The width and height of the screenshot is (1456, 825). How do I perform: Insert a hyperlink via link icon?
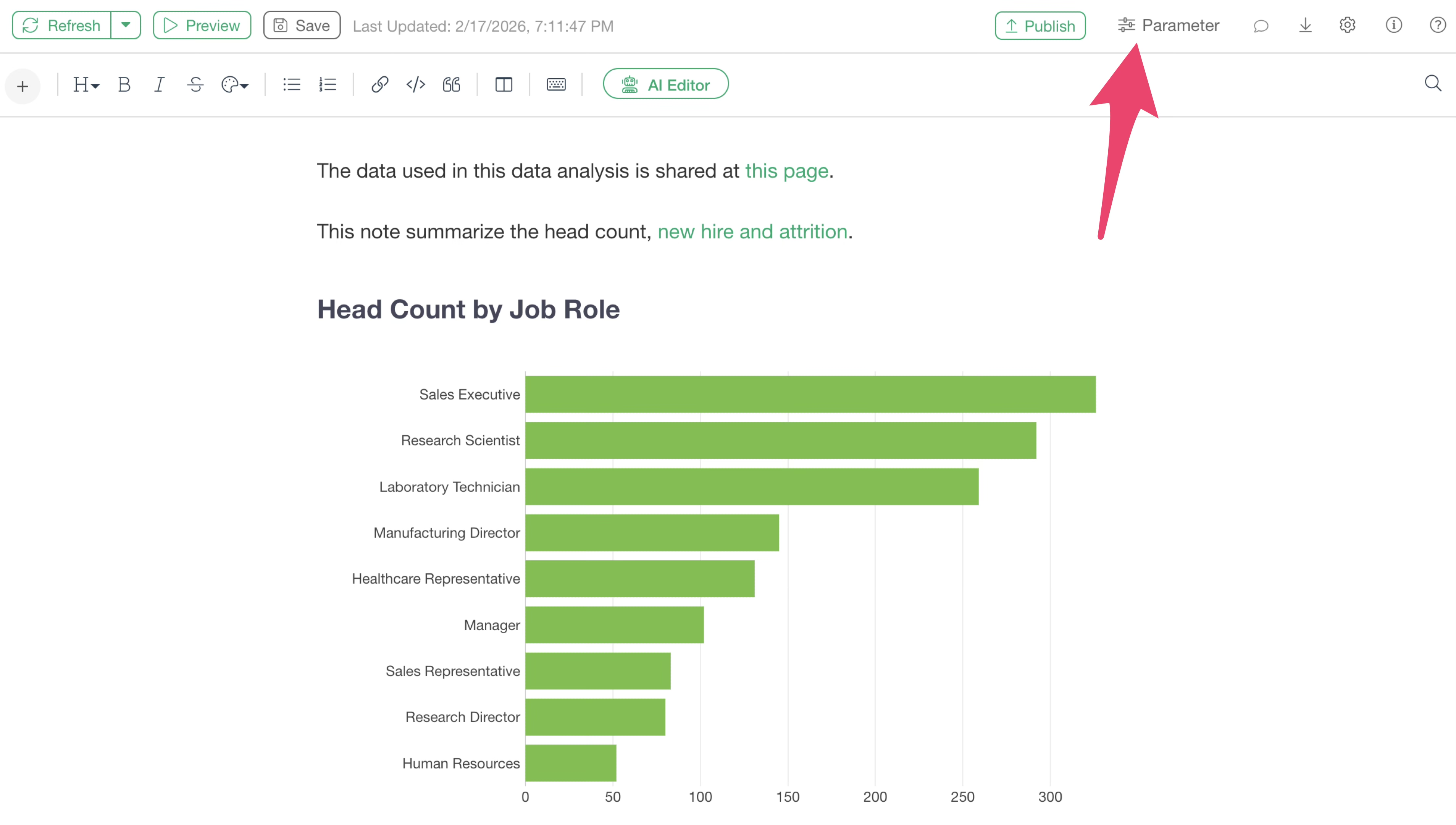click(379, 85)
